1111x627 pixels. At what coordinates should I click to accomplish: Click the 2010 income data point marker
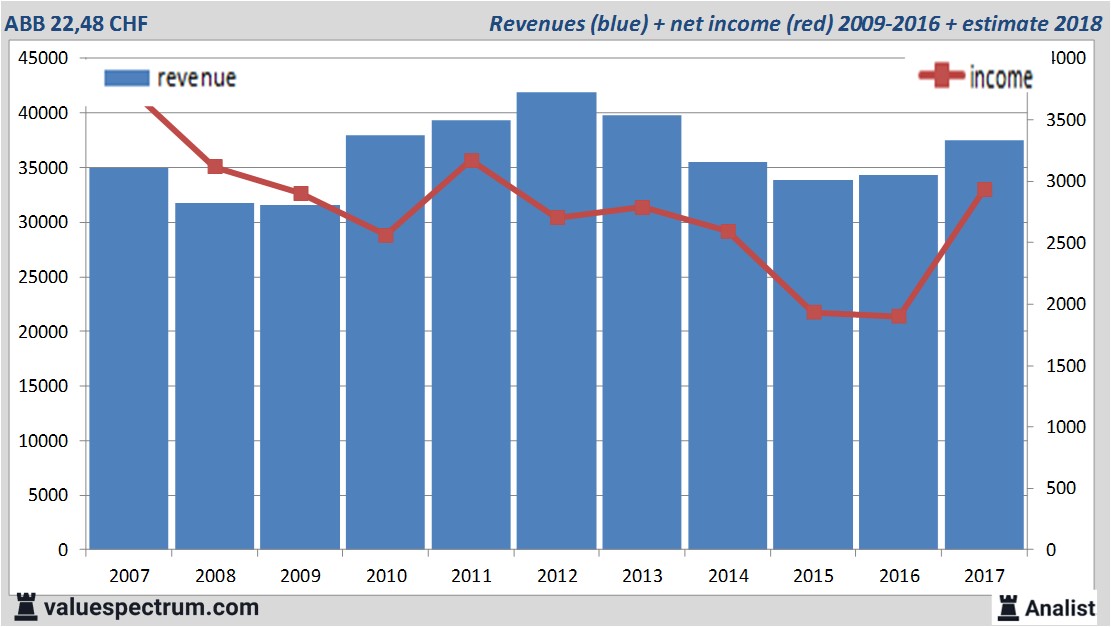pyautogui.click(x=386, y=236)
